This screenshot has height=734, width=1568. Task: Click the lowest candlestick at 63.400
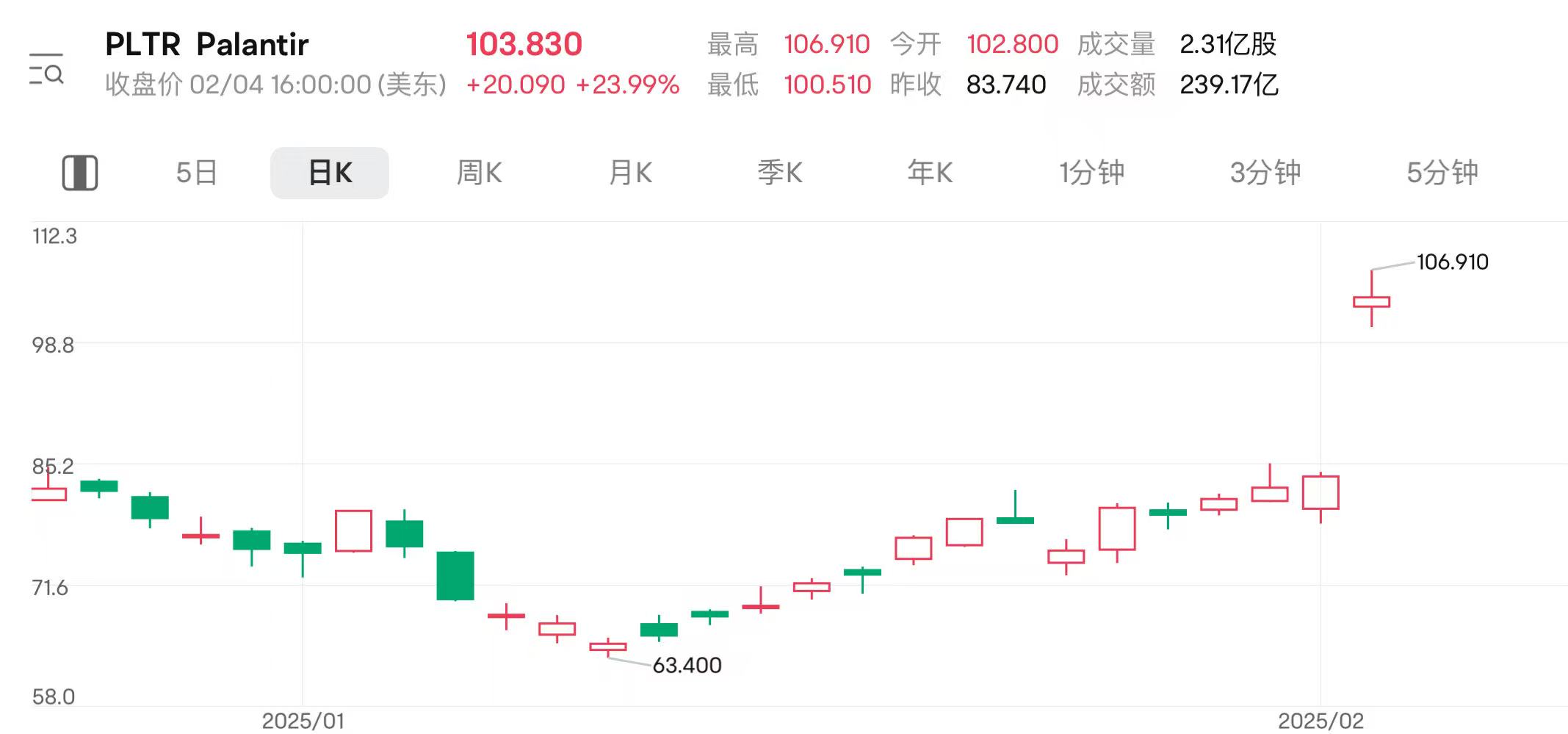click(608, 647)
